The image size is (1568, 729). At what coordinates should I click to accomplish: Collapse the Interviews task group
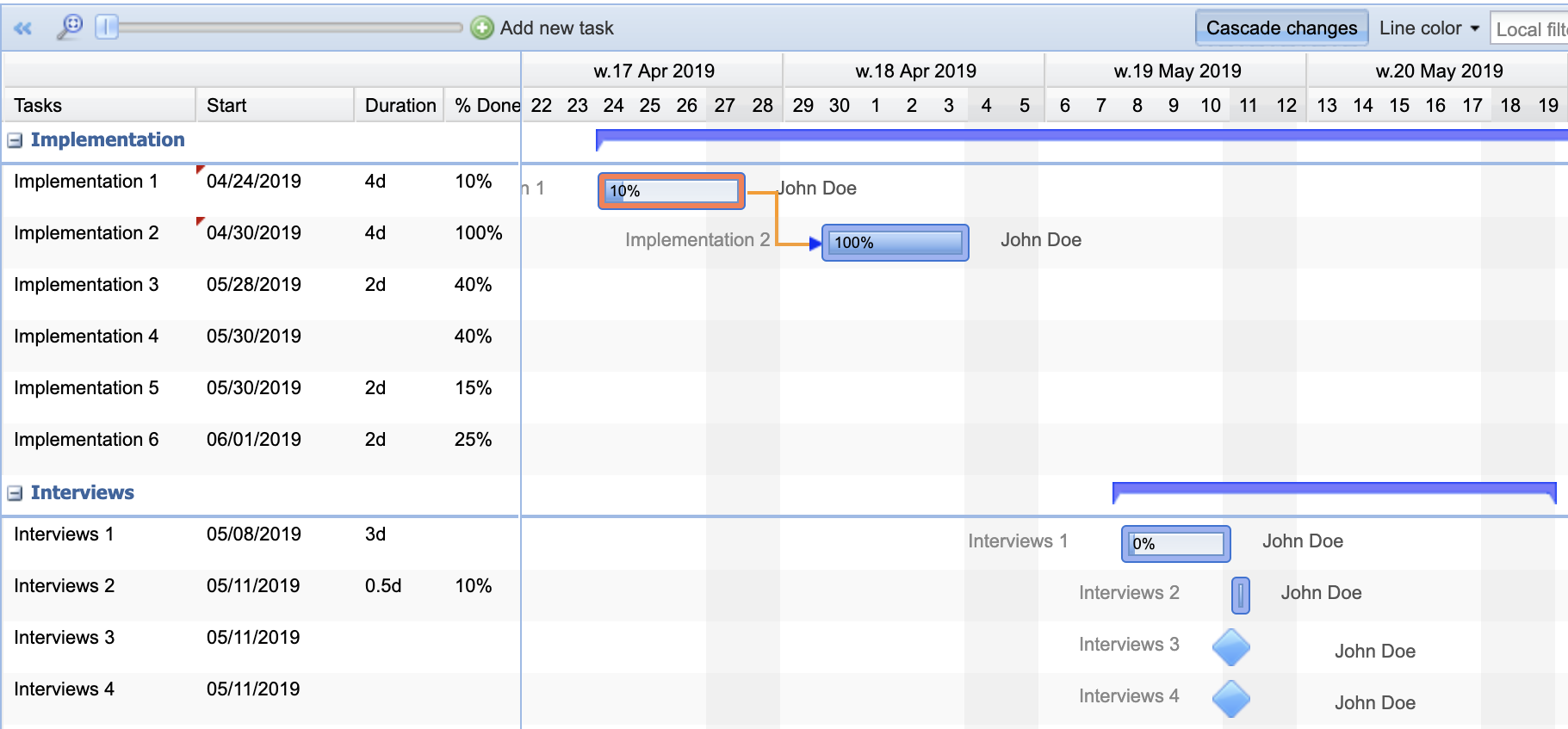point(15,493)
